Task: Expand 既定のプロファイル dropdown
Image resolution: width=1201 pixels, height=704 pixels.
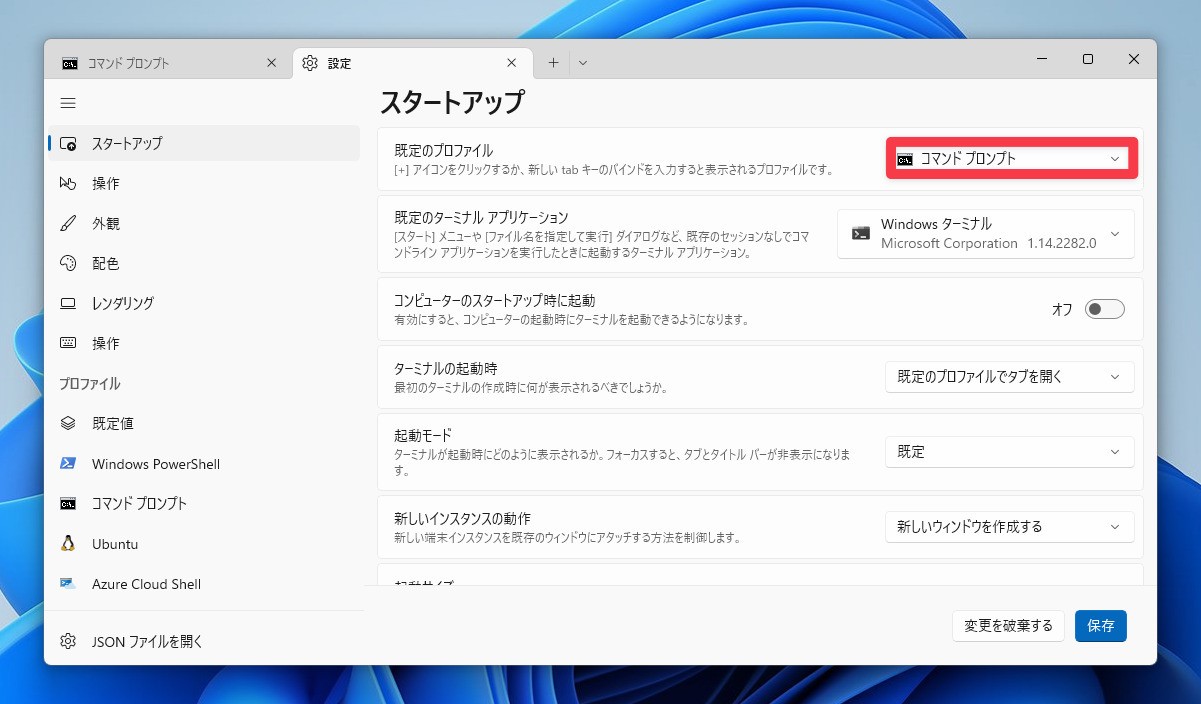Action: [x=1011, y=159]
